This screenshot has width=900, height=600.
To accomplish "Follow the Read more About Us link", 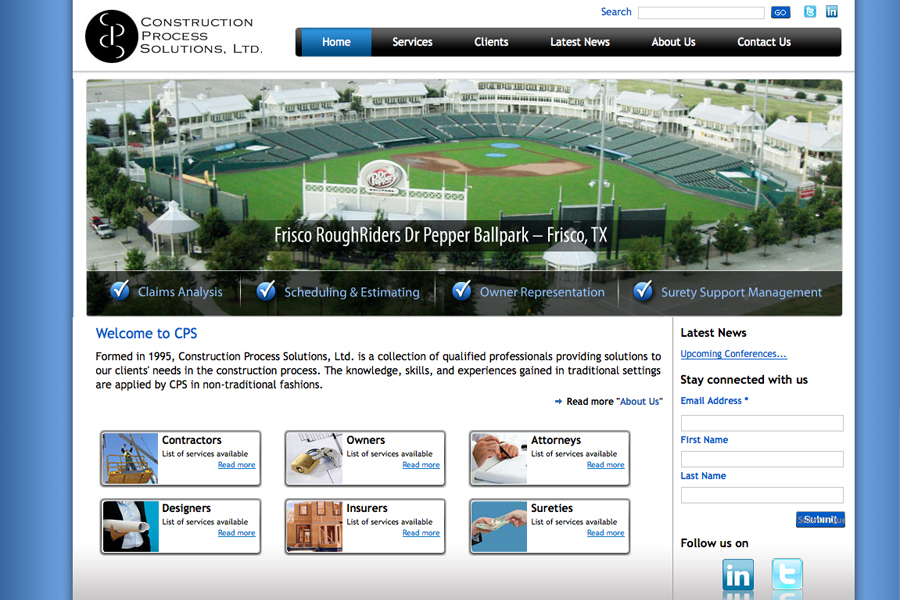I will 608,400.
